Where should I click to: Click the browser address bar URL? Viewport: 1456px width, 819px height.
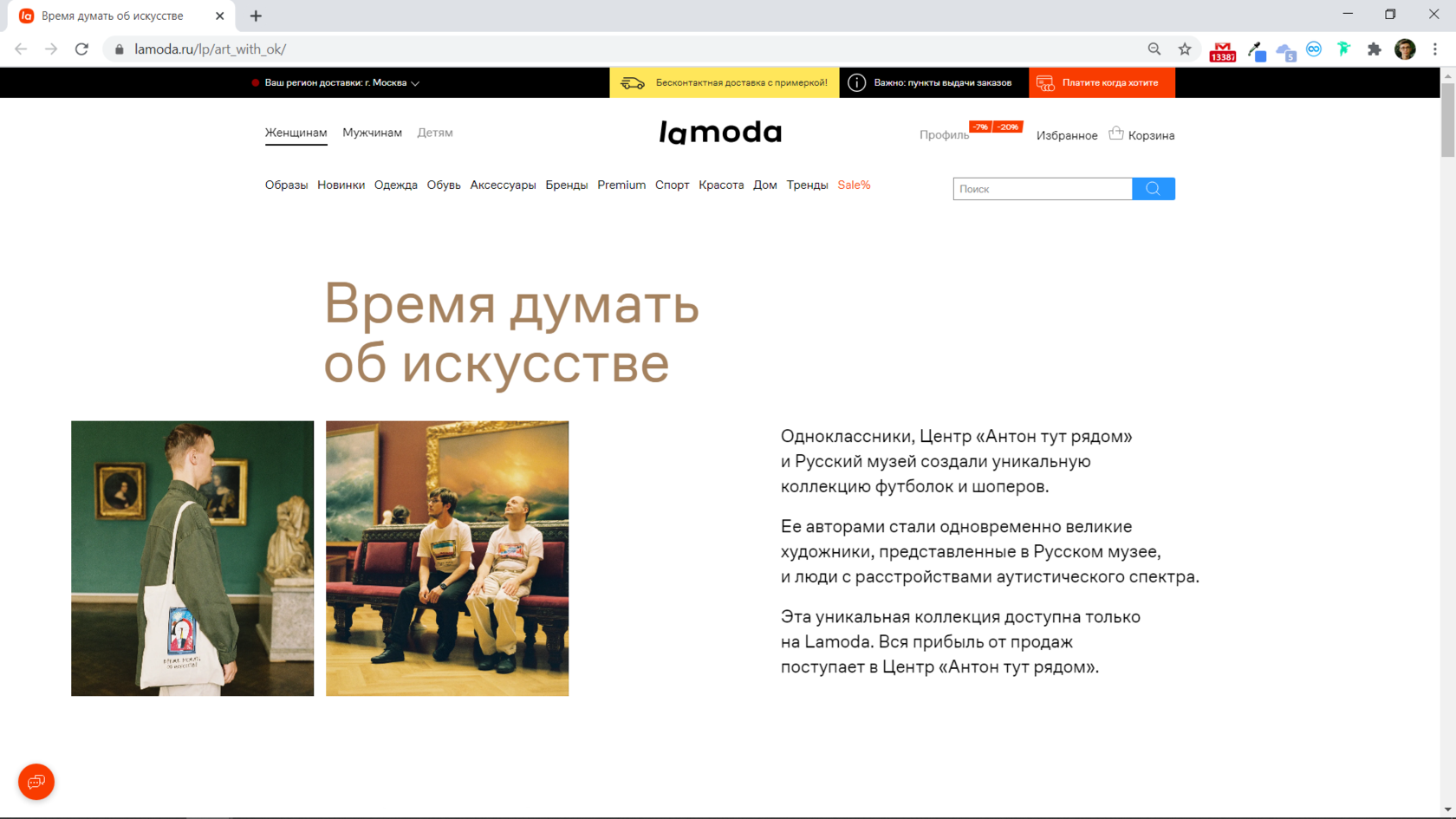point(211,49)
